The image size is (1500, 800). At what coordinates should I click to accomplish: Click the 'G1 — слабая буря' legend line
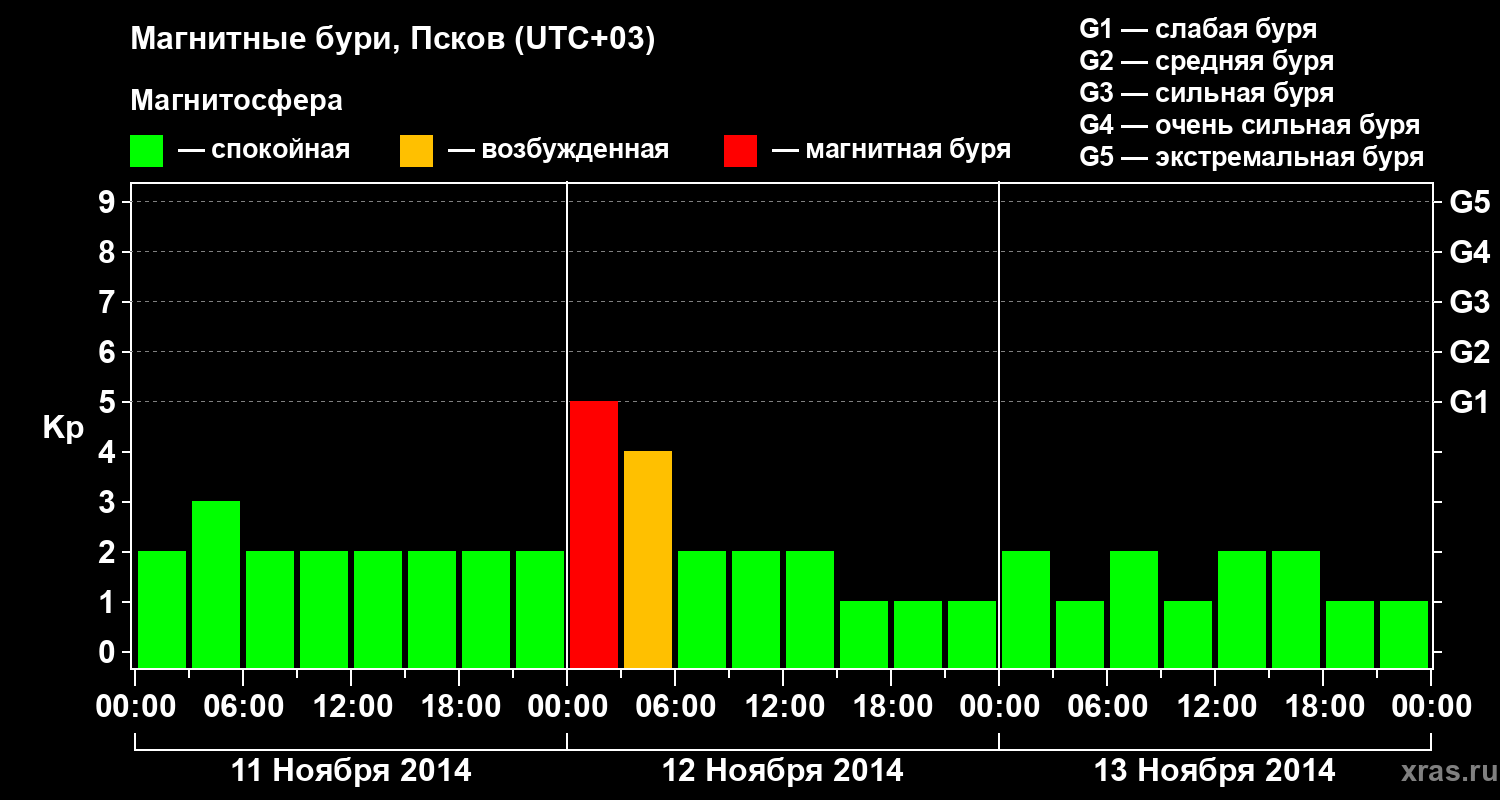point(1198,29)
